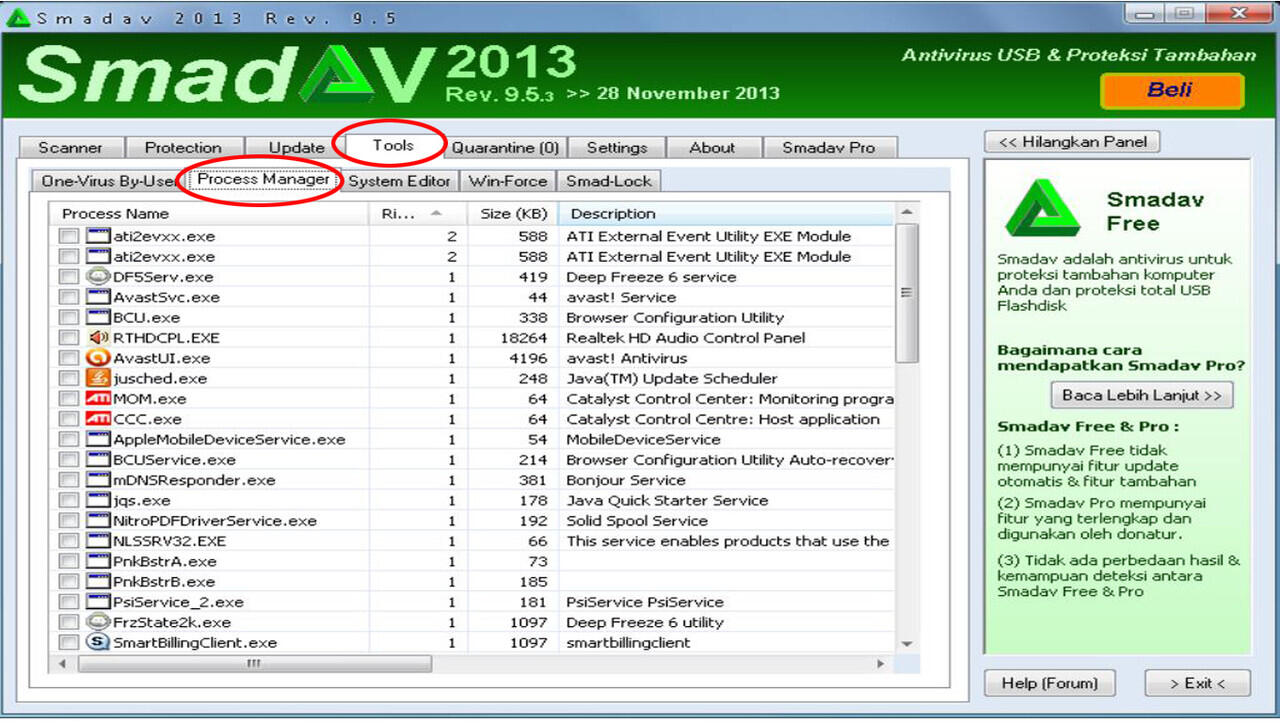1280x723 pixels.
Task: Sort by Description column header
Action: pyautogui.click(x=726, y=213)
